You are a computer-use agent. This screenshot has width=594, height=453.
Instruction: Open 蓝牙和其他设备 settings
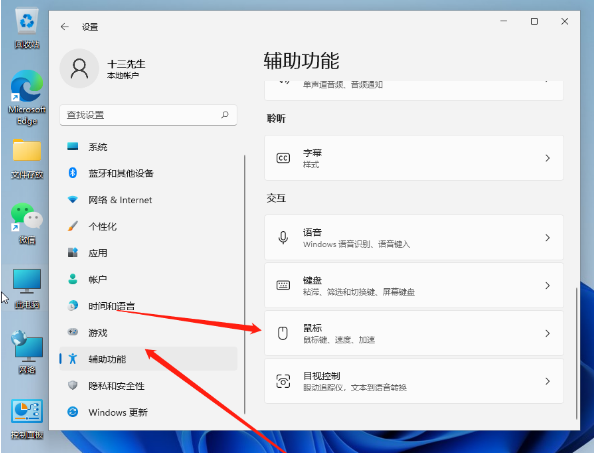(148, 173)
